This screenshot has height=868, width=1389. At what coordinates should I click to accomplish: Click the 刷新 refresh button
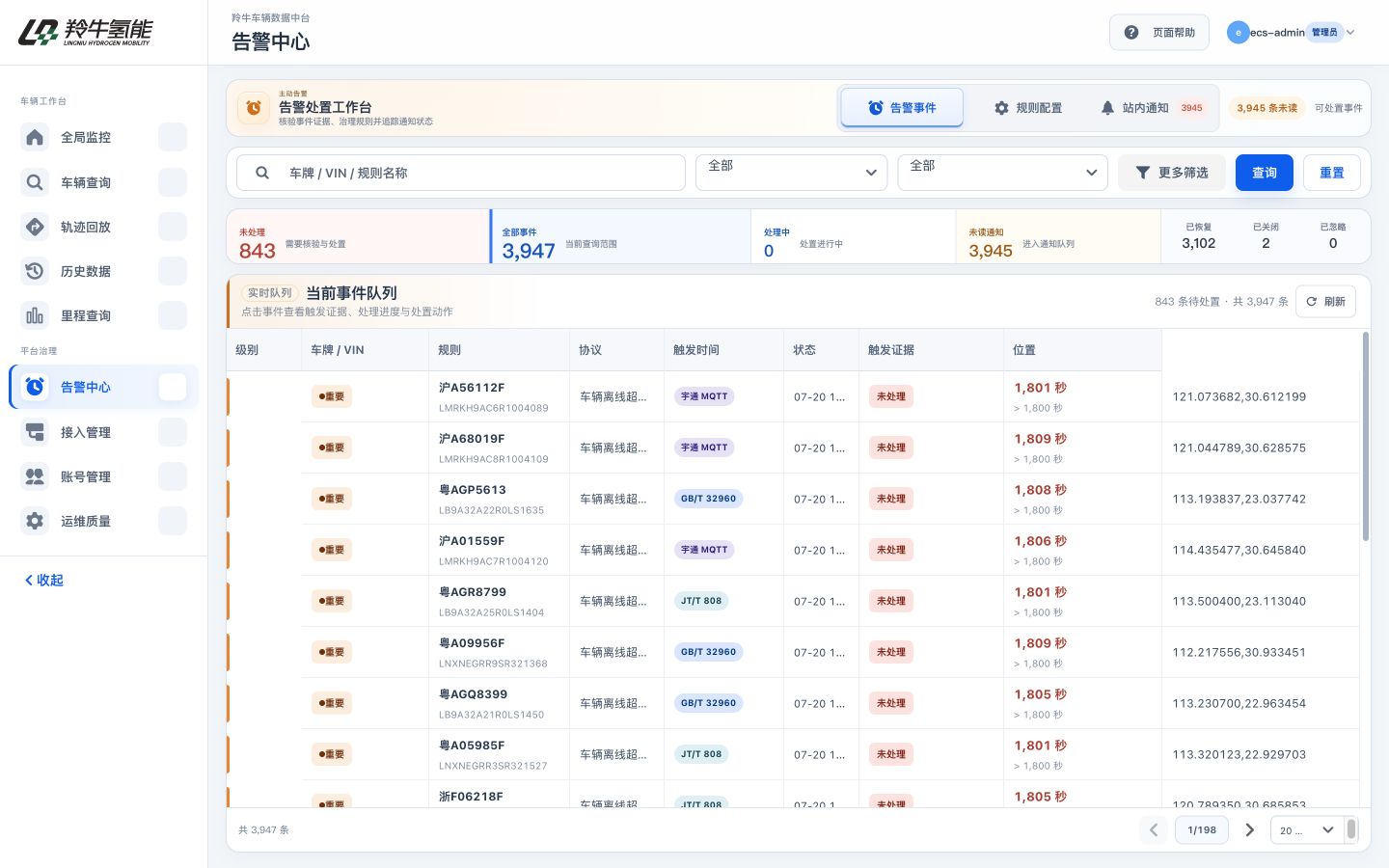pyautogui.click(x=1325, y=302)
